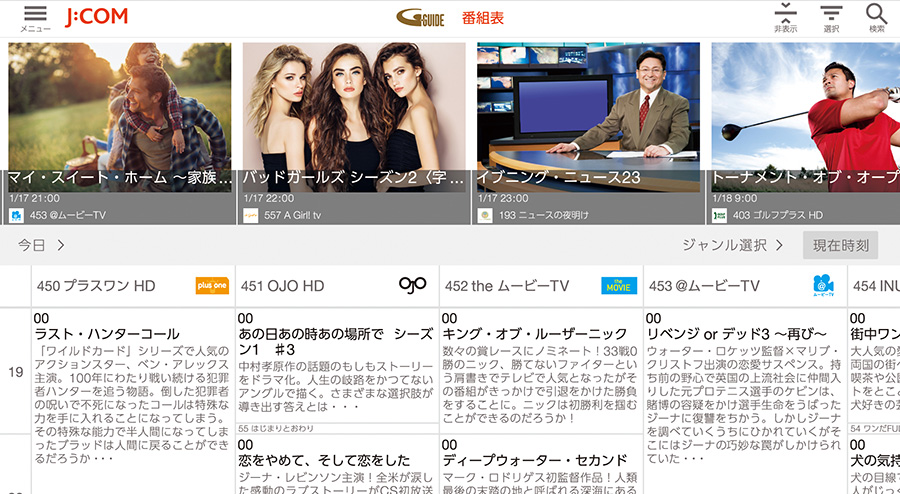
Task: Open マイ・スイート・ホーム featured thumbnail
Action: (x=120, y=117)
